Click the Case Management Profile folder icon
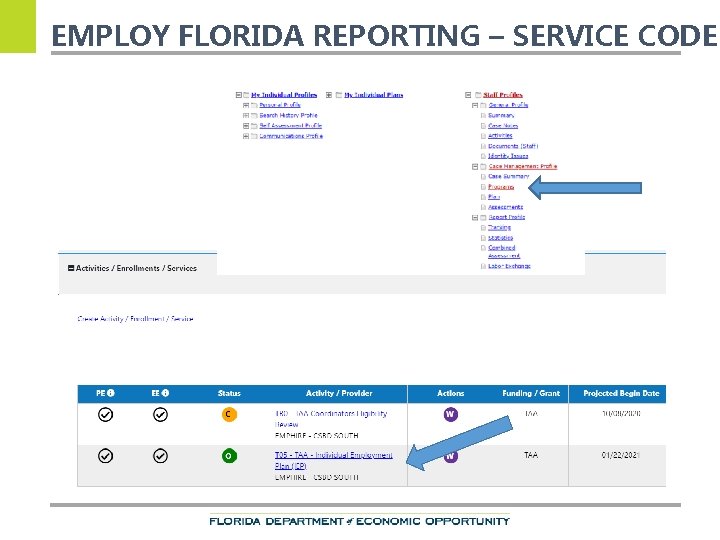Screen dimensions: 720x540 click(483, 167)
